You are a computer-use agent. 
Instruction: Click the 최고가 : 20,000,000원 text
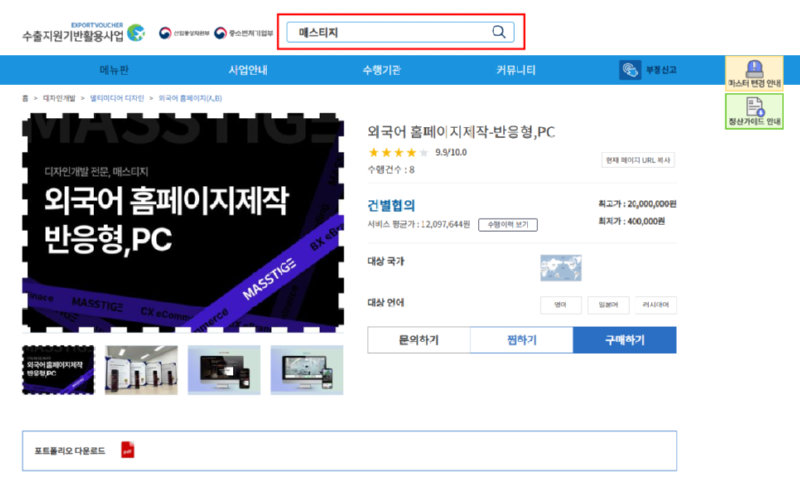coord(637,204)
